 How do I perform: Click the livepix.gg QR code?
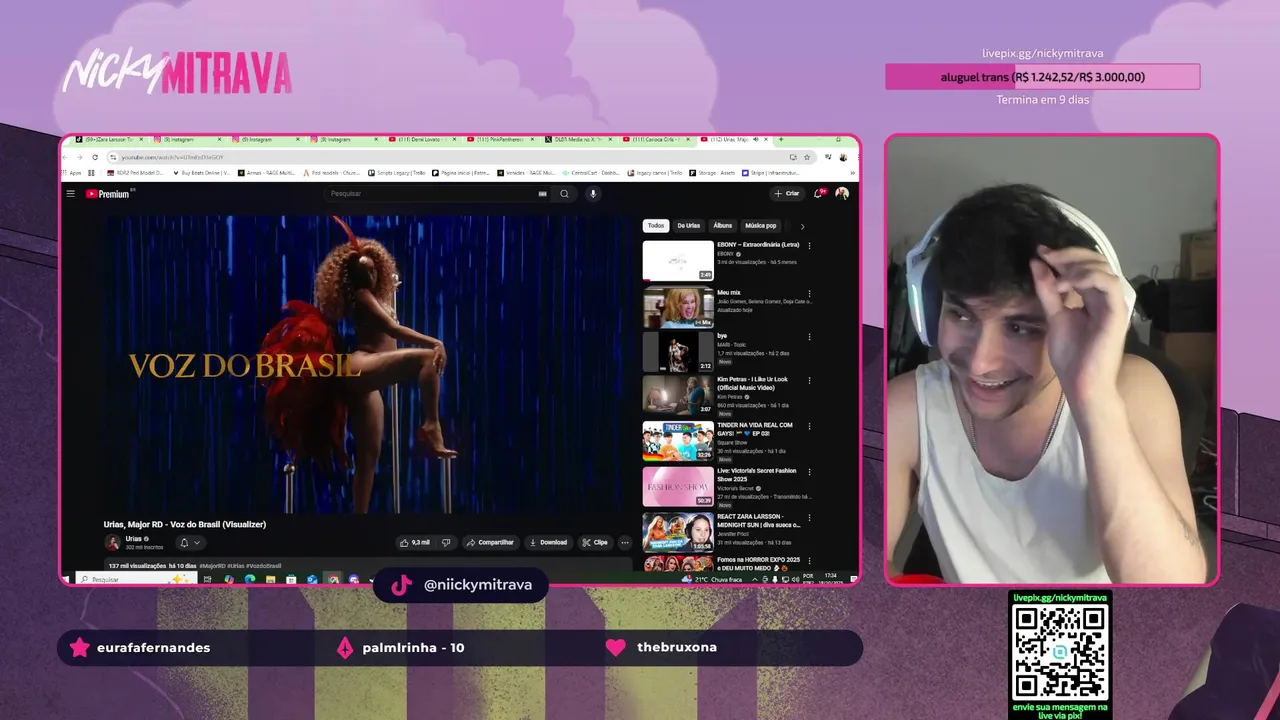point(1060,652)
